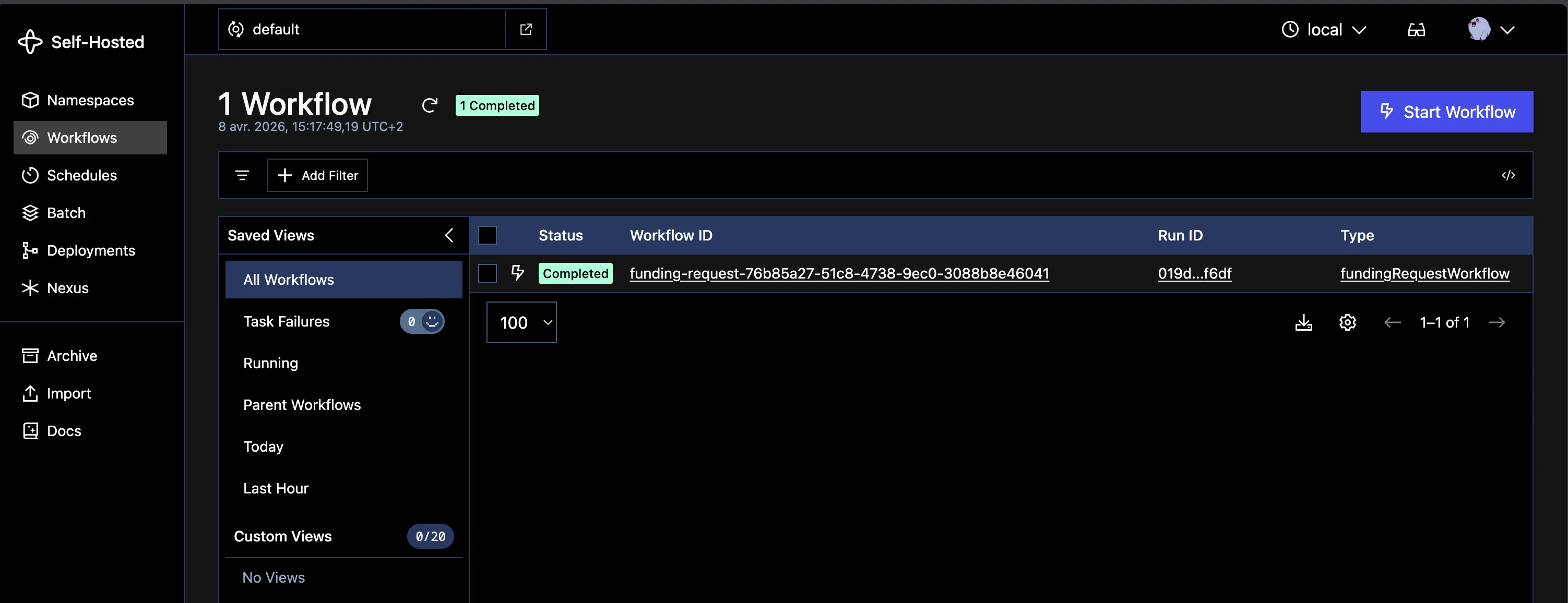Switch to the Today saved view

263,446
